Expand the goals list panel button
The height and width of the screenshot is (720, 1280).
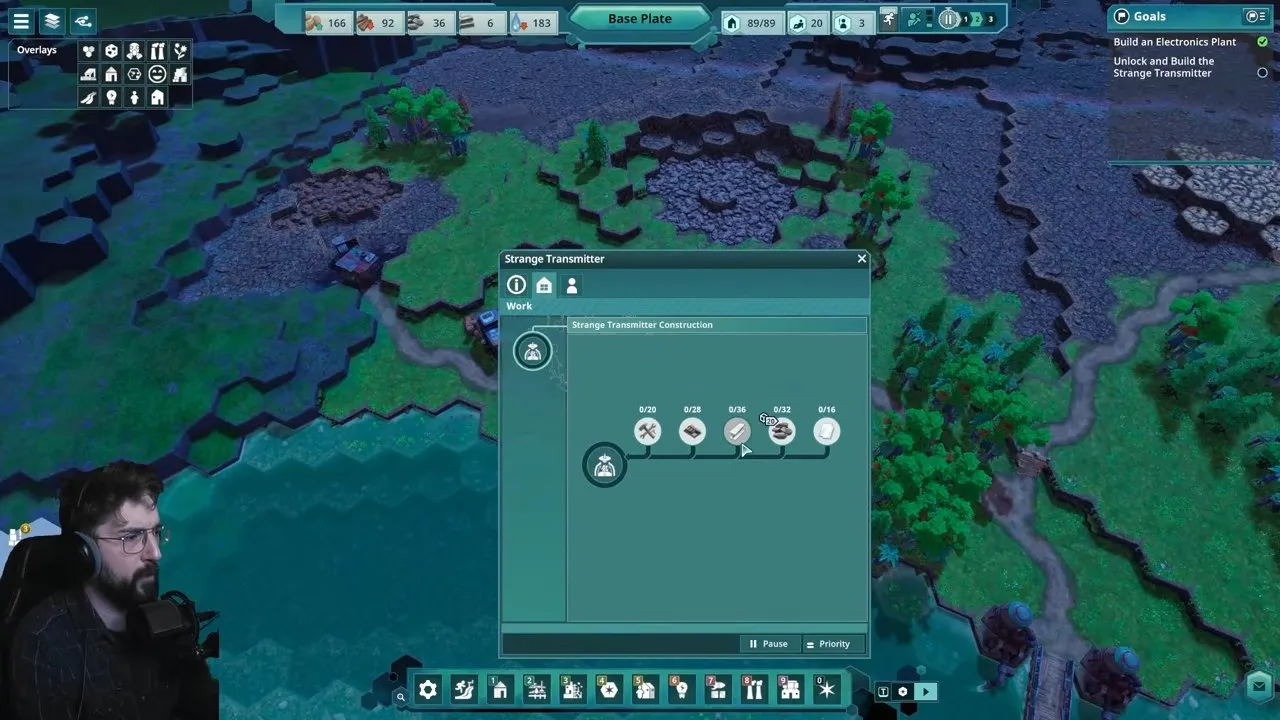coord(1255,16)
